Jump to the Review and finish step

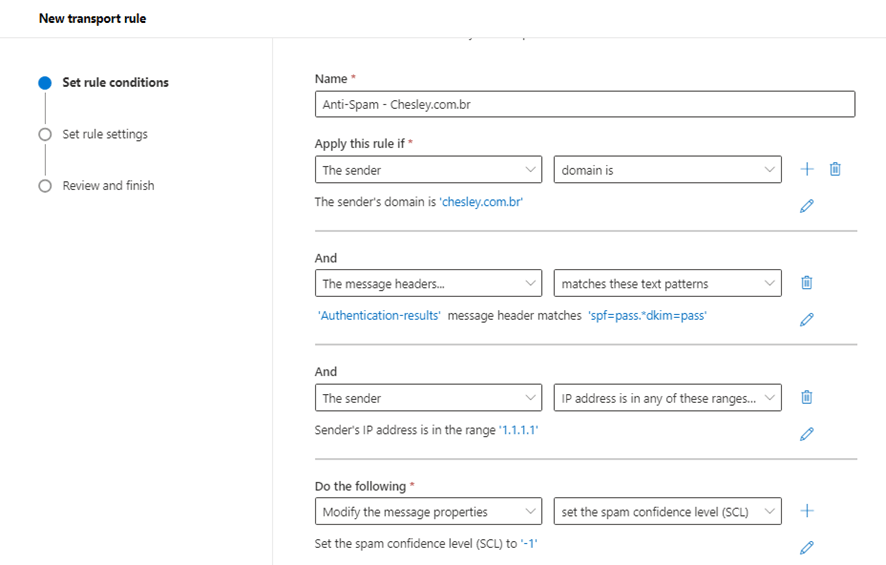pos(108,186)
